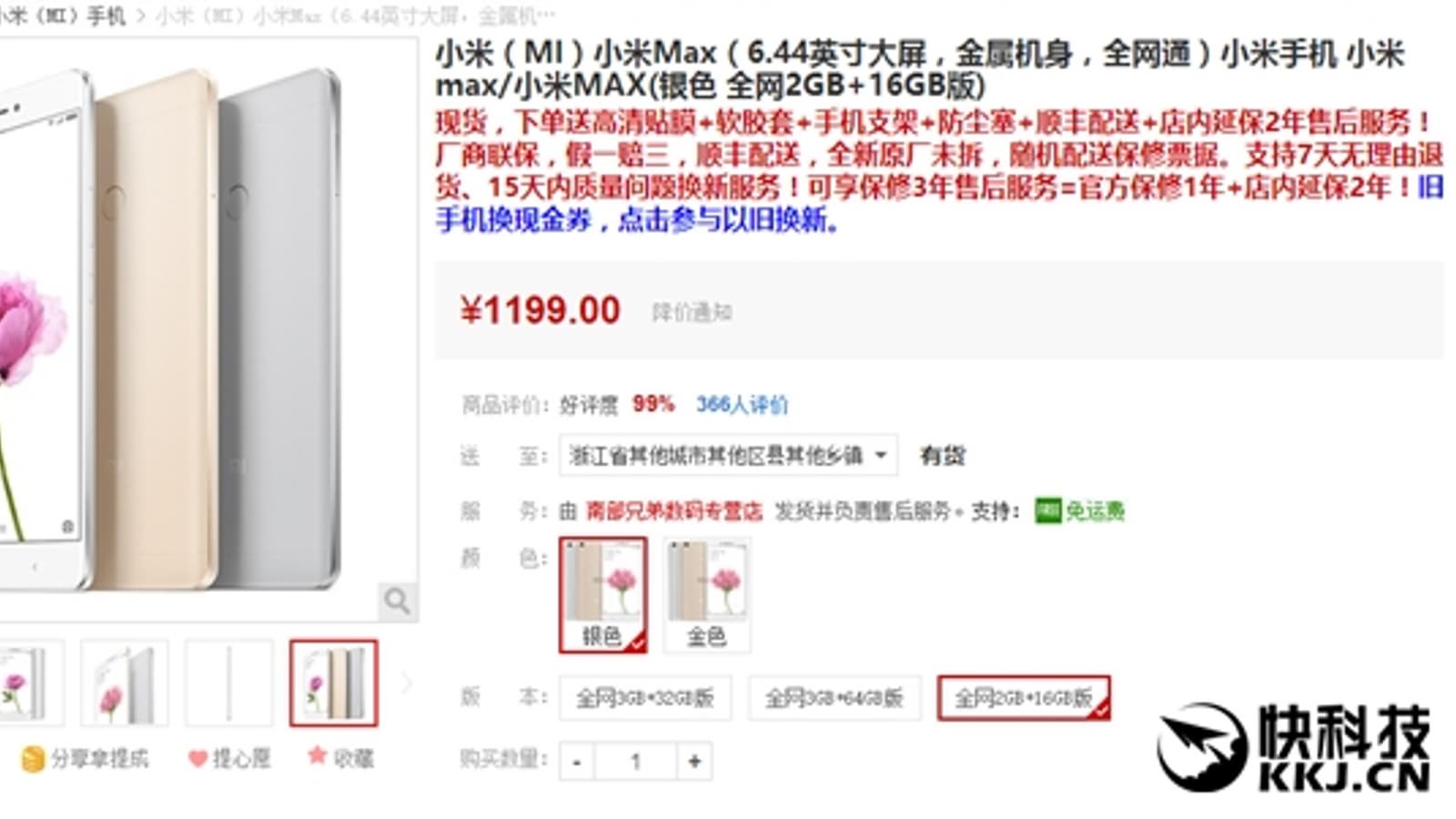
Task: Choose the 全网2GB+16GB version
Action: (x=1024, y=698)
